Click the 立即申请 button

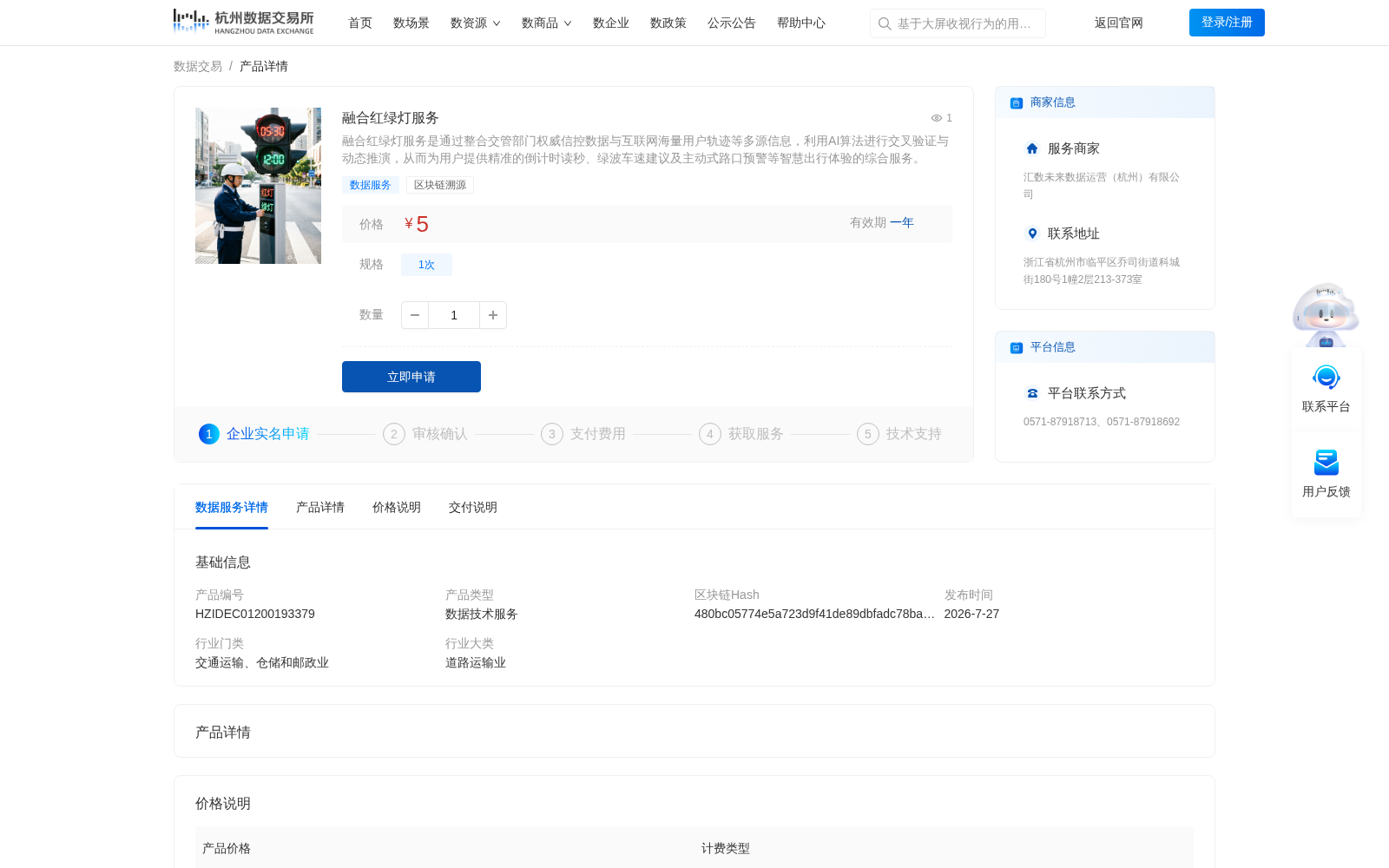411,377
